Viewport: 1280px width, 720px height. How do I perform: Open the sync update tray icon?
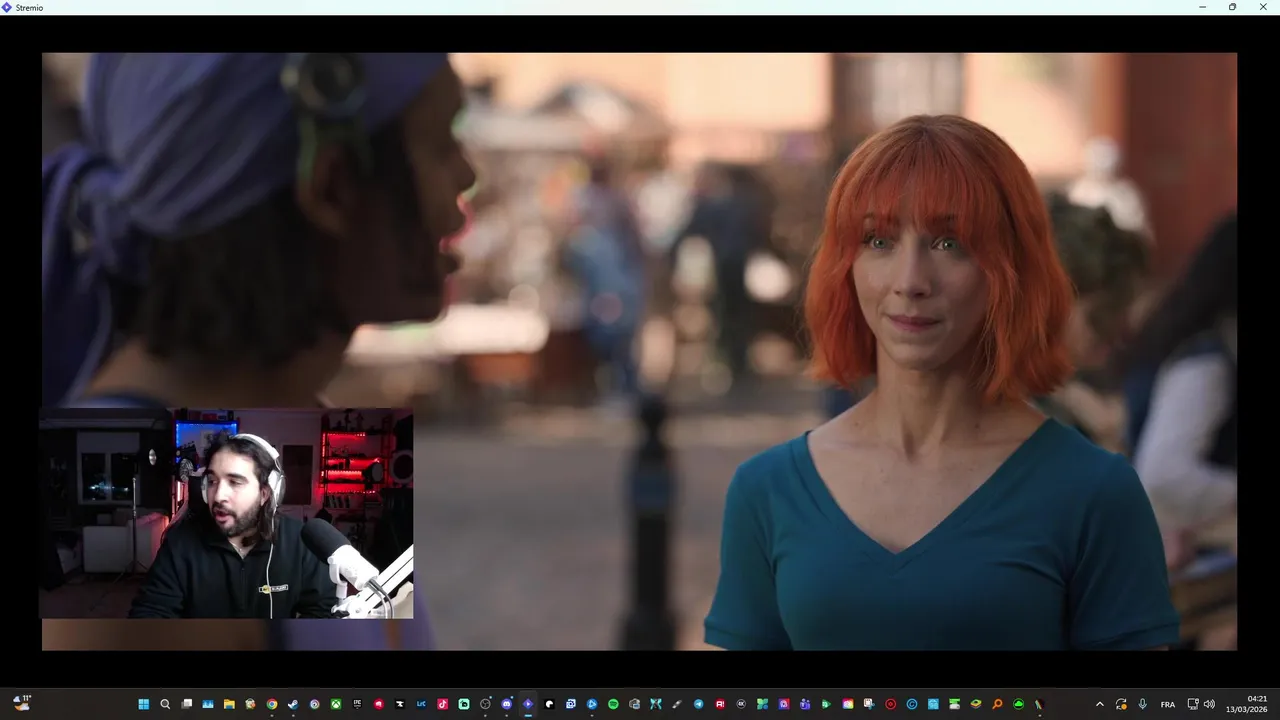[x=1121, y=704]
